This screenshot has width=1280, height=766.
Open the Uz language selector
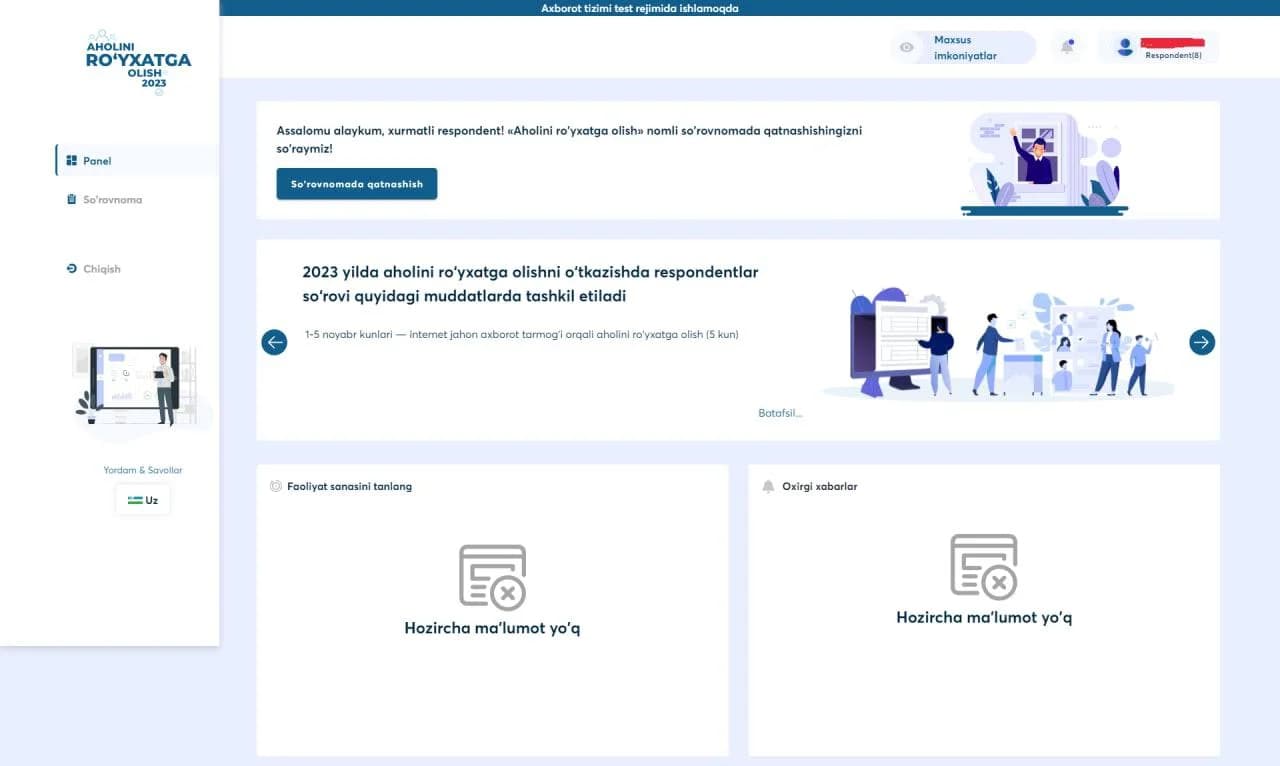click(143, 500)
